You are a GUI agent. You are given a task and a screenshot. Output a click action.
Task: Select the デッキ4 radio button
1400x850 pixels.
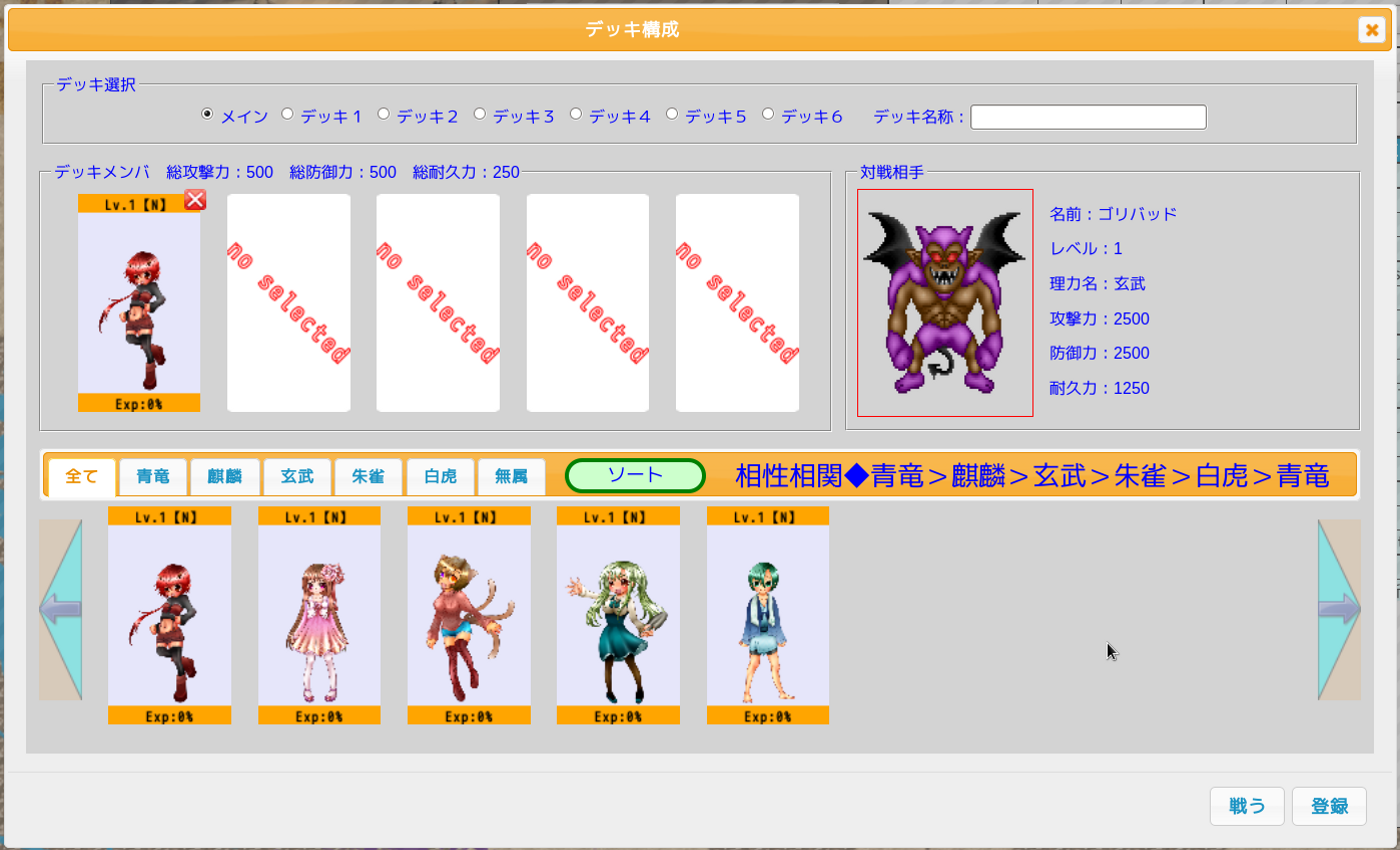(576, 114)
